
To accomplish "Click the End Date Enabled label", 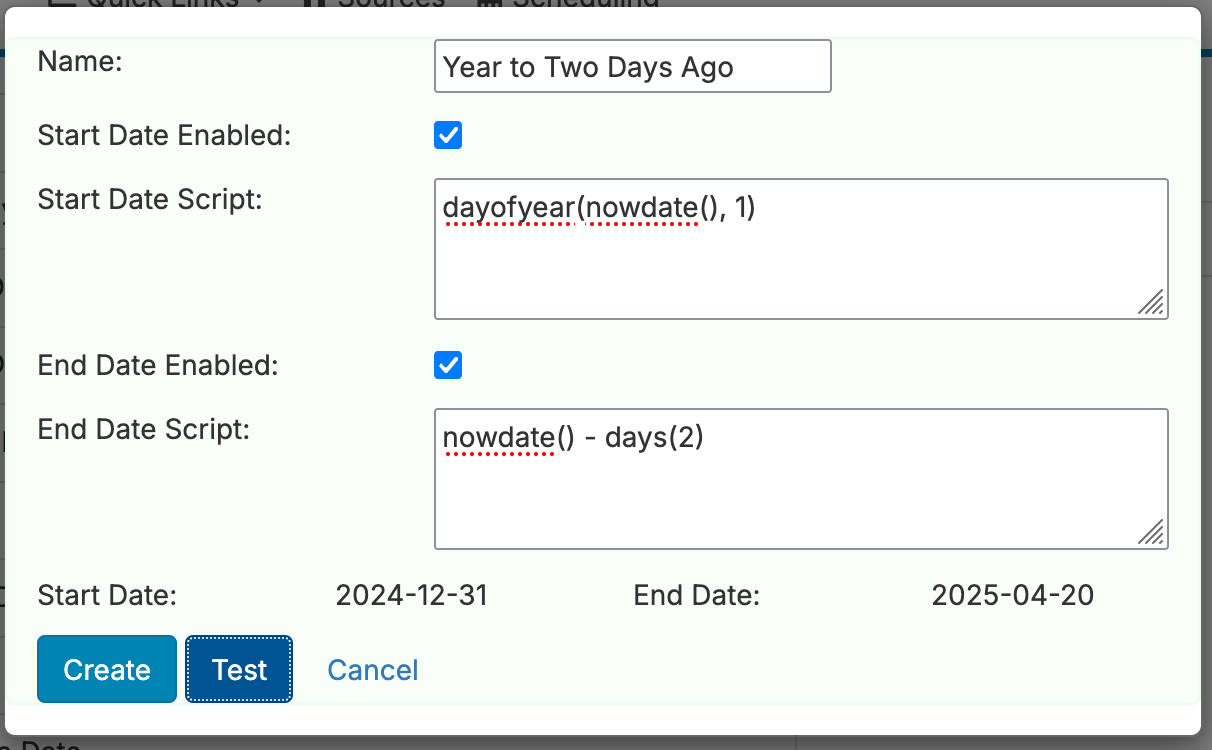I will click(x=158, y=365).
